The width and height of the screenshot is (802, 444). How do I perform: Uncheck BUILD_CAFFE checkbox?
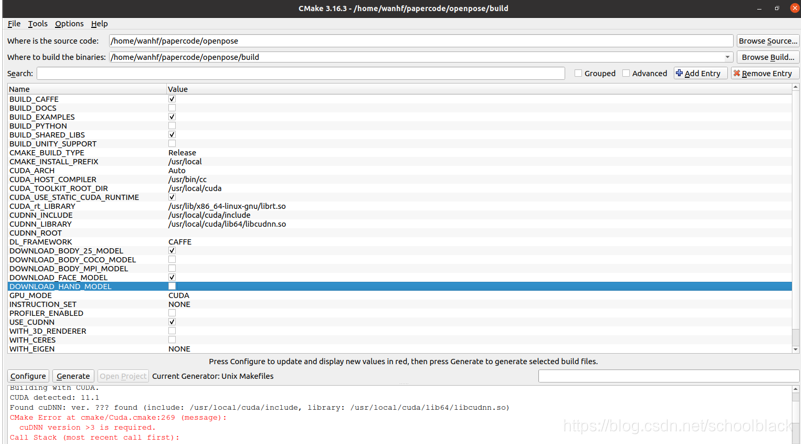click(x=172, y=99)
